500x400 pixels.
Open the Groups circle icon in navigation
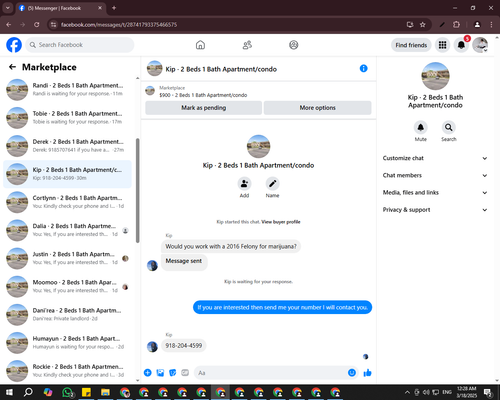click(x=294, y=45)
